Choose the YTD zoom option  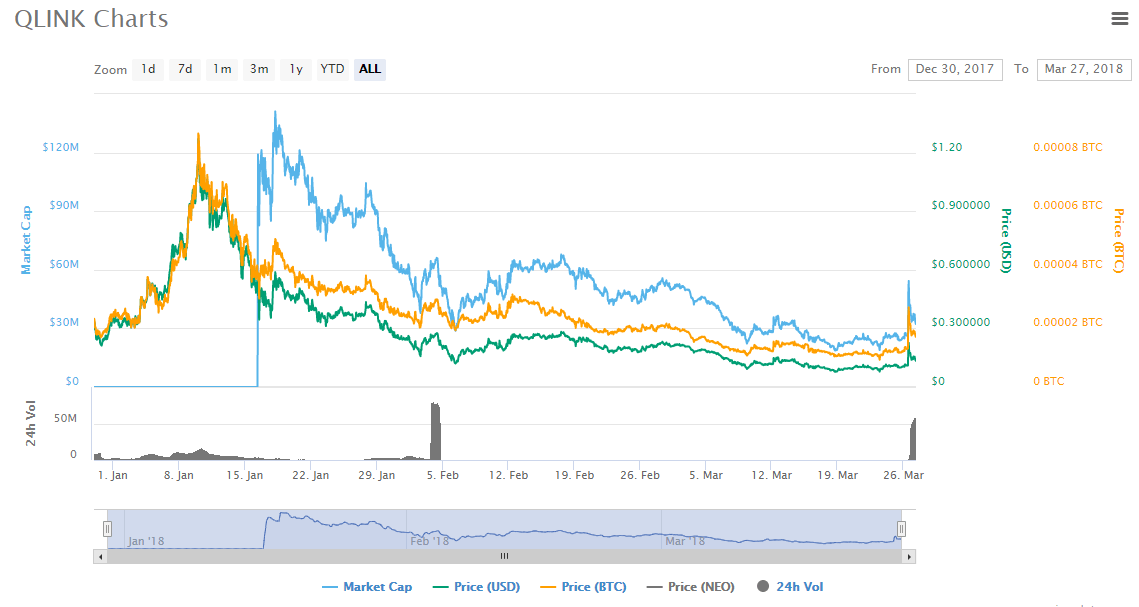332,69
